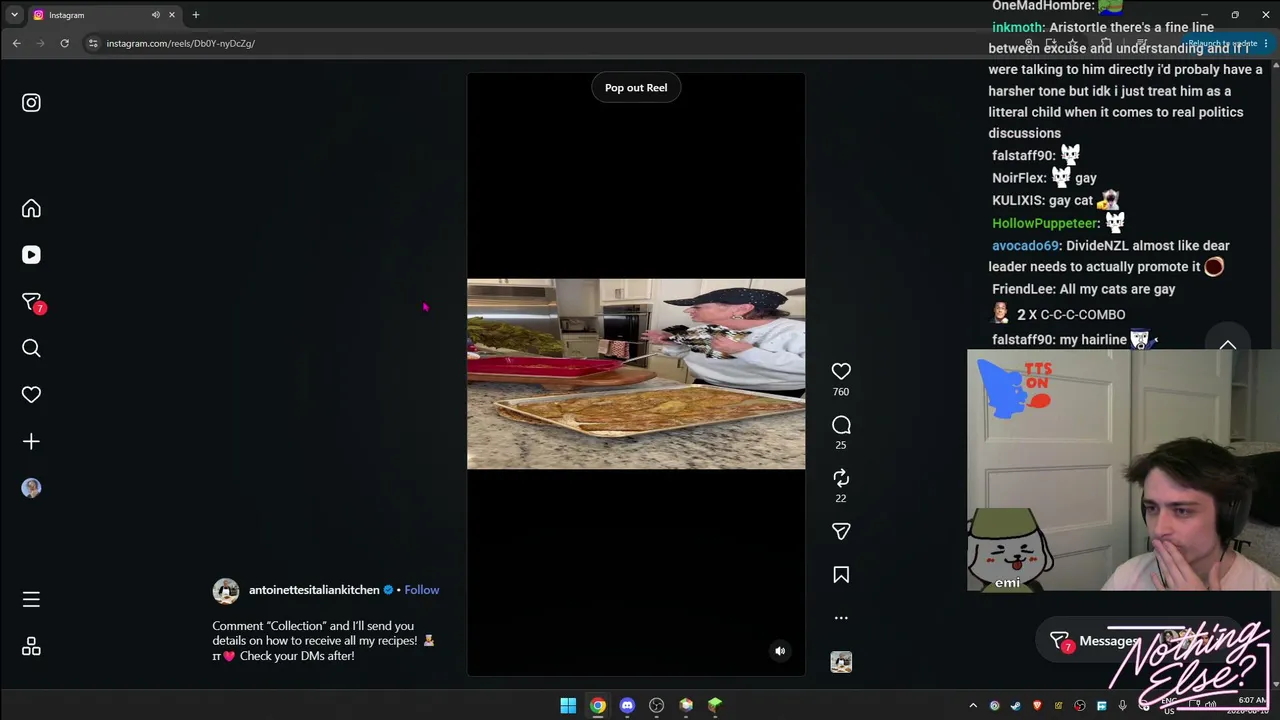Like the reel with heart icon
The image size is (1280, 720).
(x=841, y=371)
